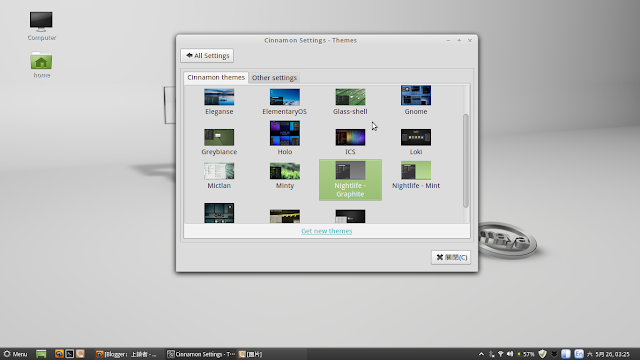
Task: Click the black double-chevron tray icon
Action: [x=554, y=354]
